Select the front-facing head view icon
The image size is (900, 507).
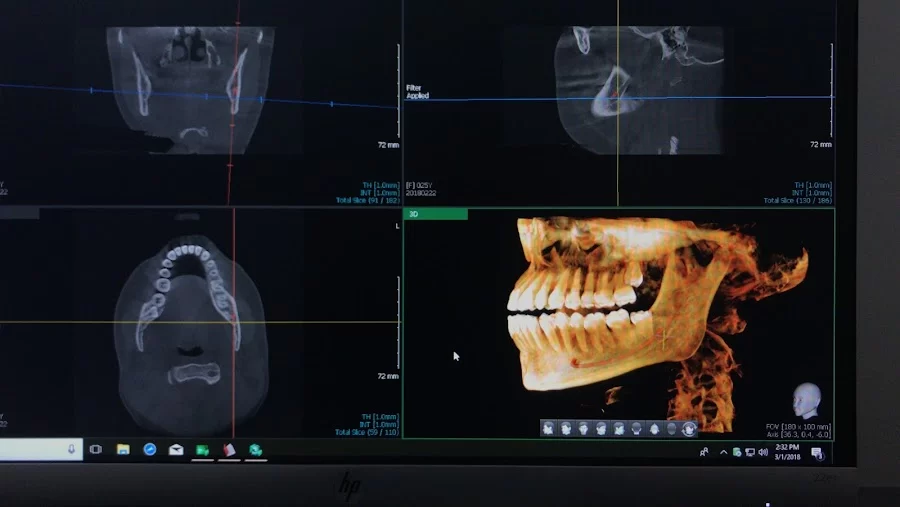tap(584, 428)
